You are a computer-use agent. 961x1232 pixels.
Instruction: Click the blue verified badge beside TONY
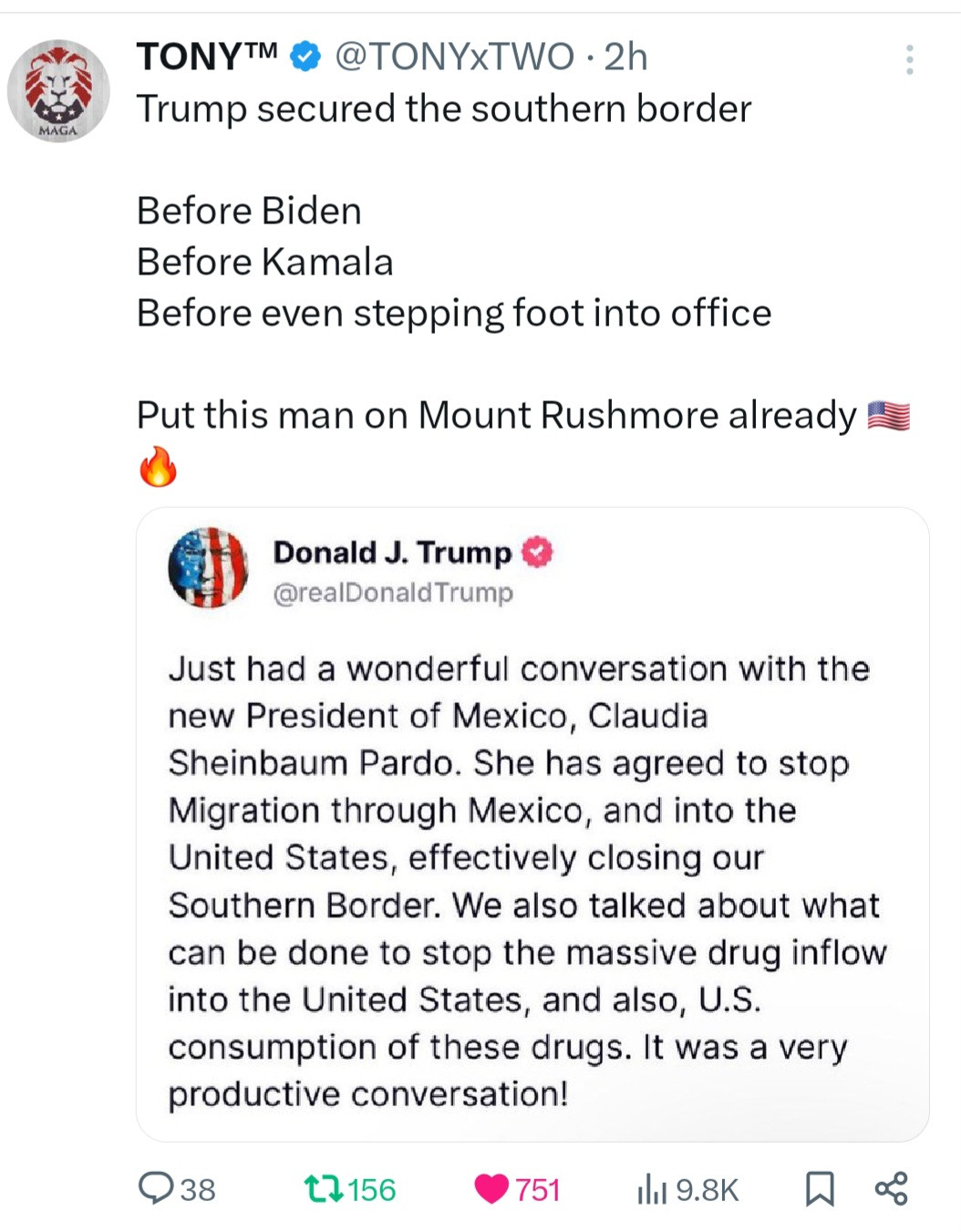305,57
